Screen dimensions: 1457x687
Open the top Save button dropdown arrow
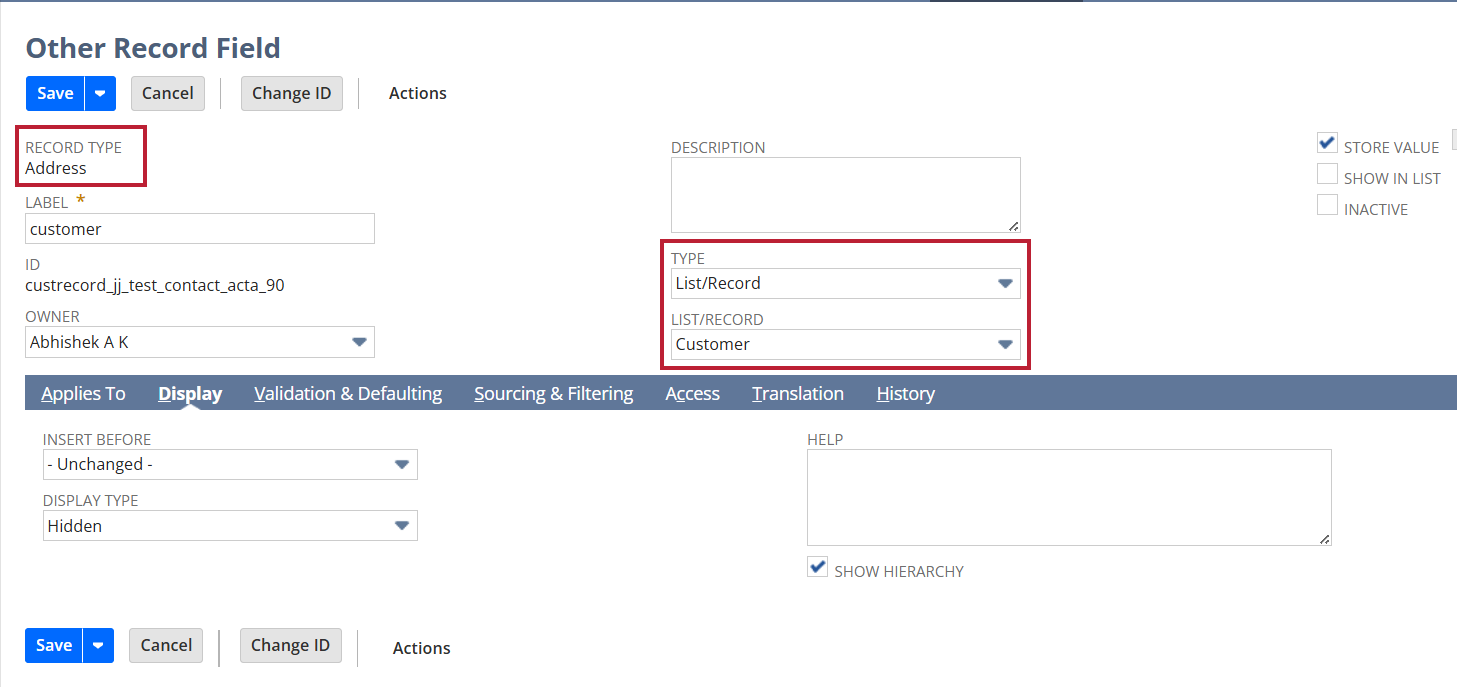pos(100,93)
